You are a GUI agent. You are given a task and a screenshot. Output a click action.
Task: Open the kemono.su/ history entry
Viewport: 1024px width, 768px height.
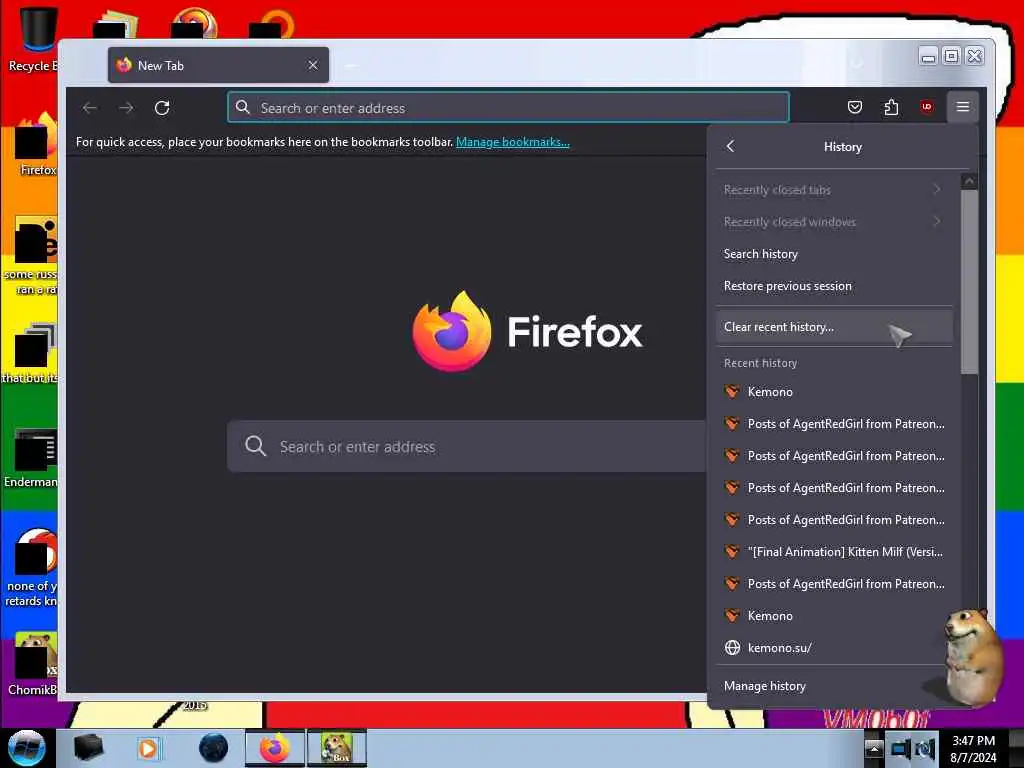pyautogui.click(x=833, y=648)
